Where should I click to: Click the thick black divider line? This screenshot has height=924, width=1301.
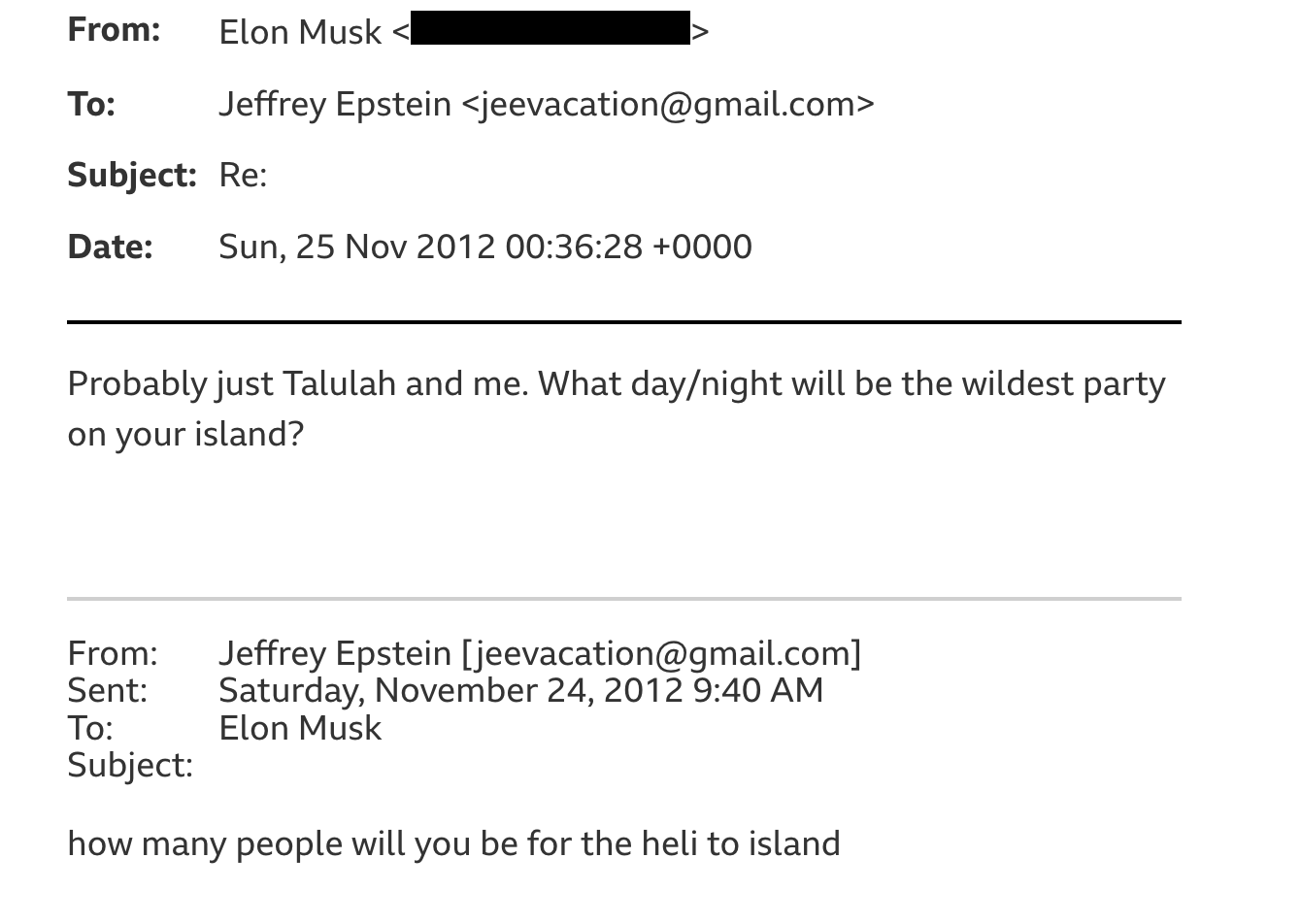[623, 321]
